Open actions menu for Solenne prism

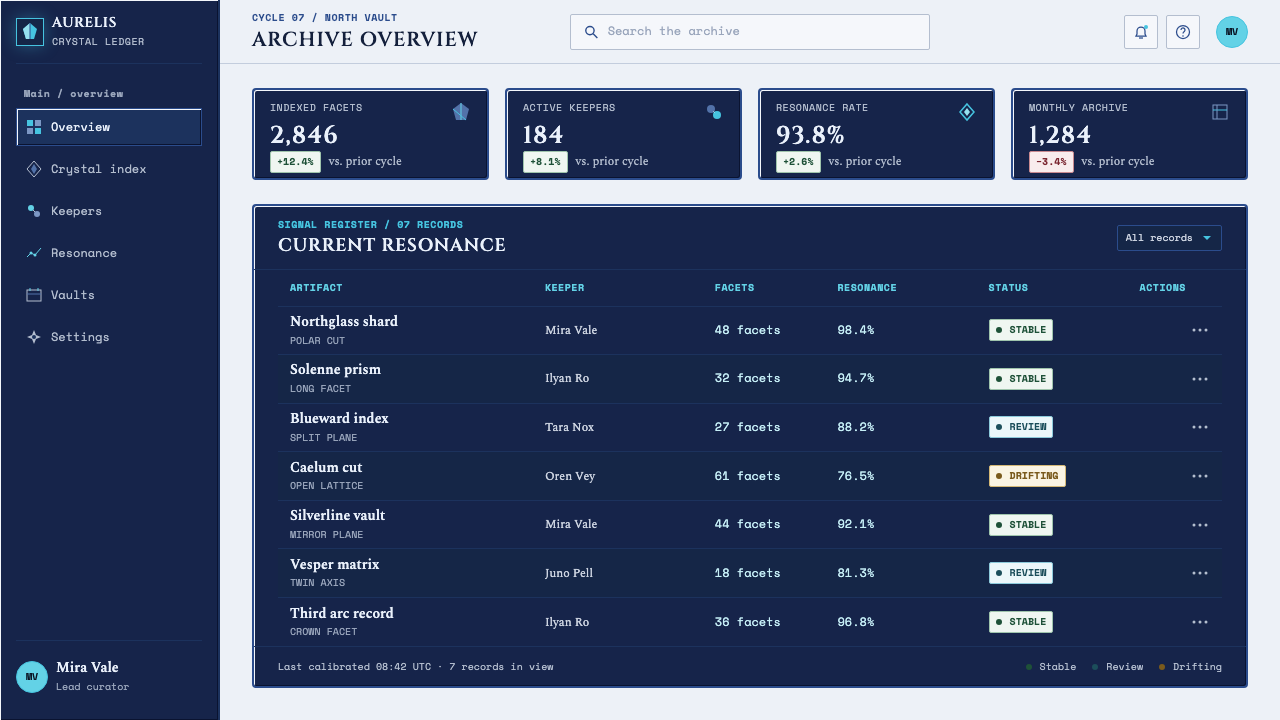coord(1200,379)
